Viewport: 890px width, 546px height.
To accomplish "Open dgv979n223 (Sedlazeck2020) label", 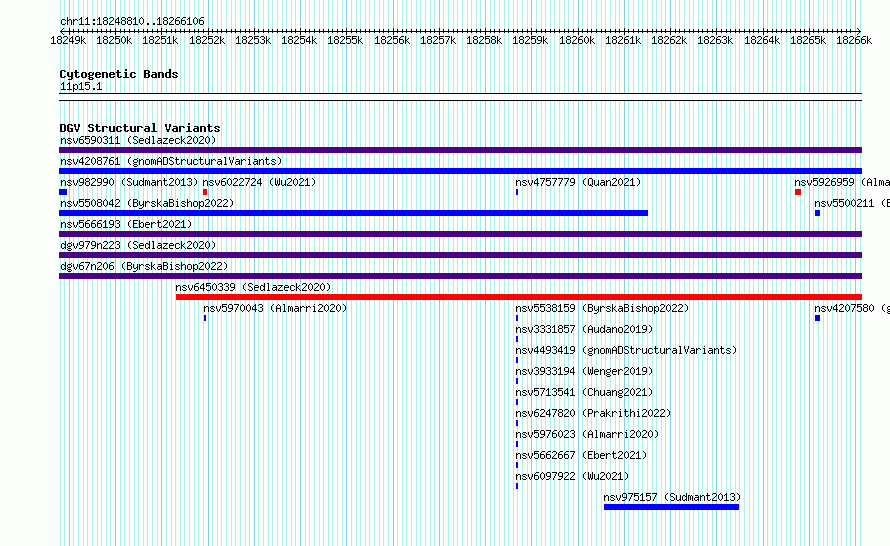I will tap(138, 245).
